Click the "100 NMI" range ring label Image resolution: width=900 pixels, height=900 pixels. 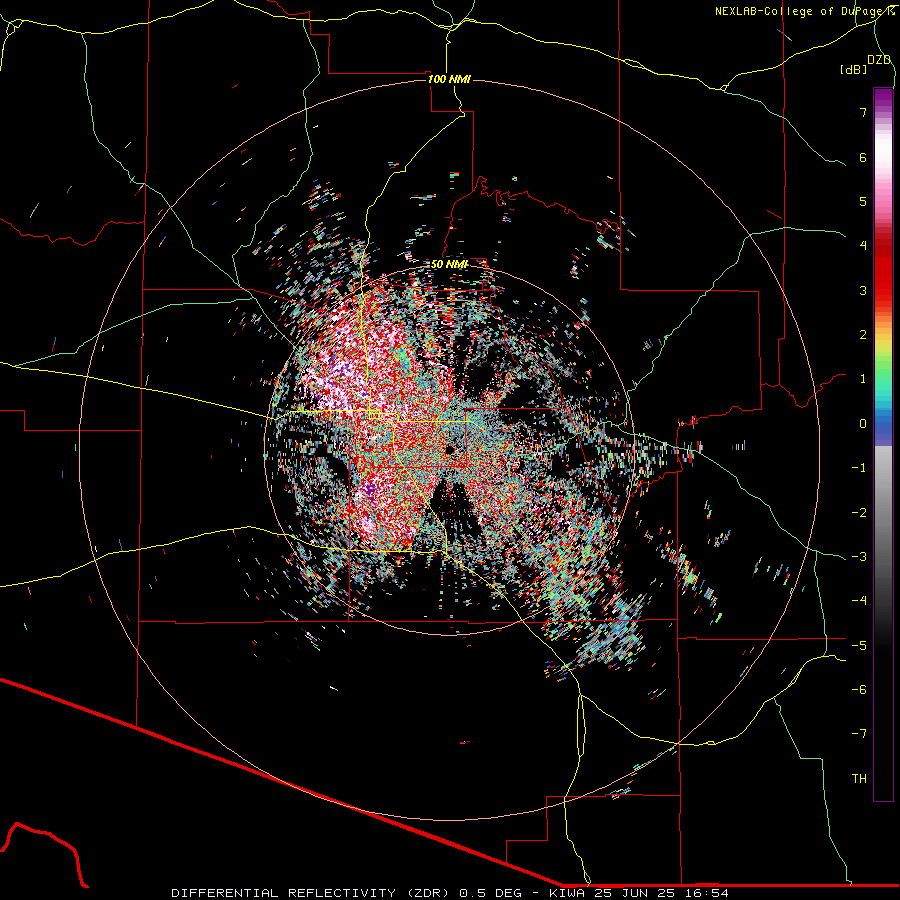pos(449,79)
